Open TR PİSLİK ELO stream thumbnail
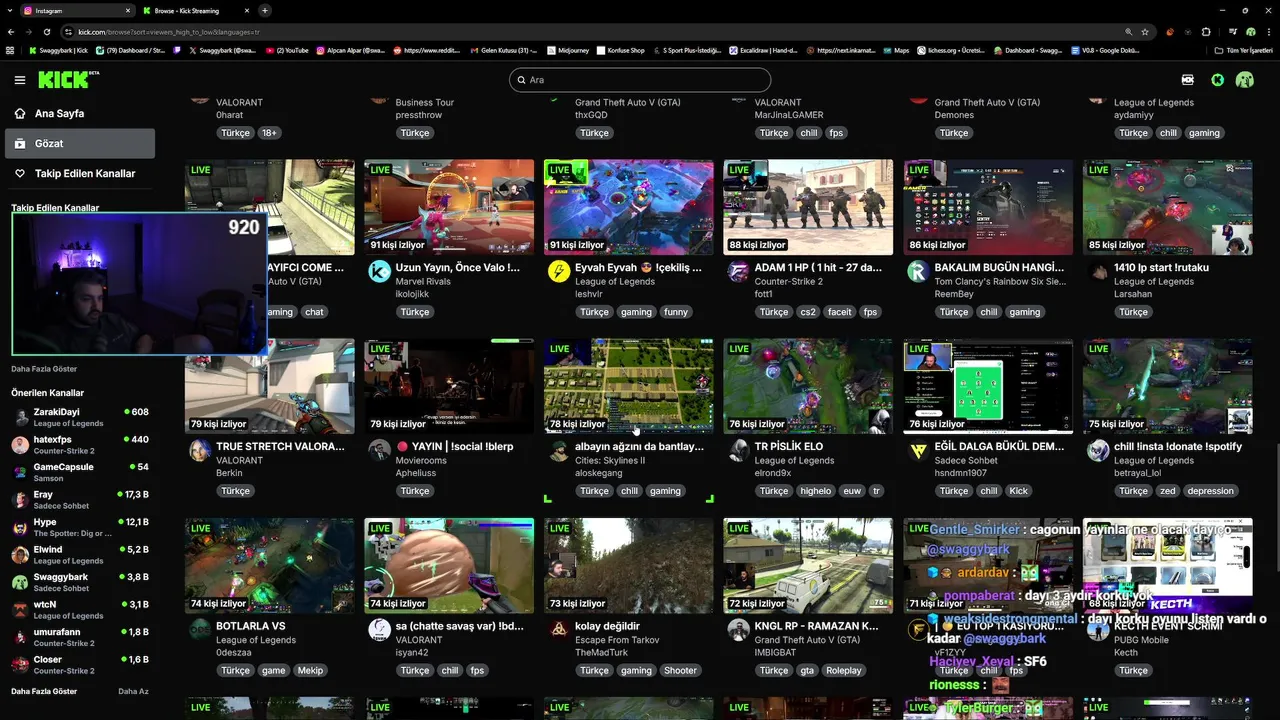 [x=808, y=386]
